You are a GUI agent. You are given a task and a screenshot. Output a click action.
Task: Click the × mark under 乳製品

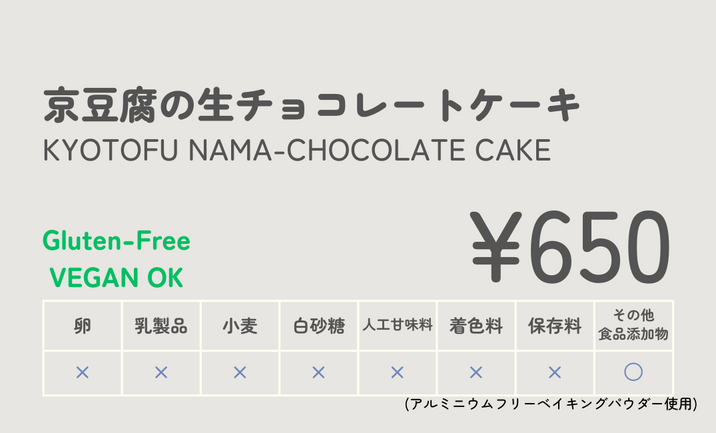tap(161, 373)
